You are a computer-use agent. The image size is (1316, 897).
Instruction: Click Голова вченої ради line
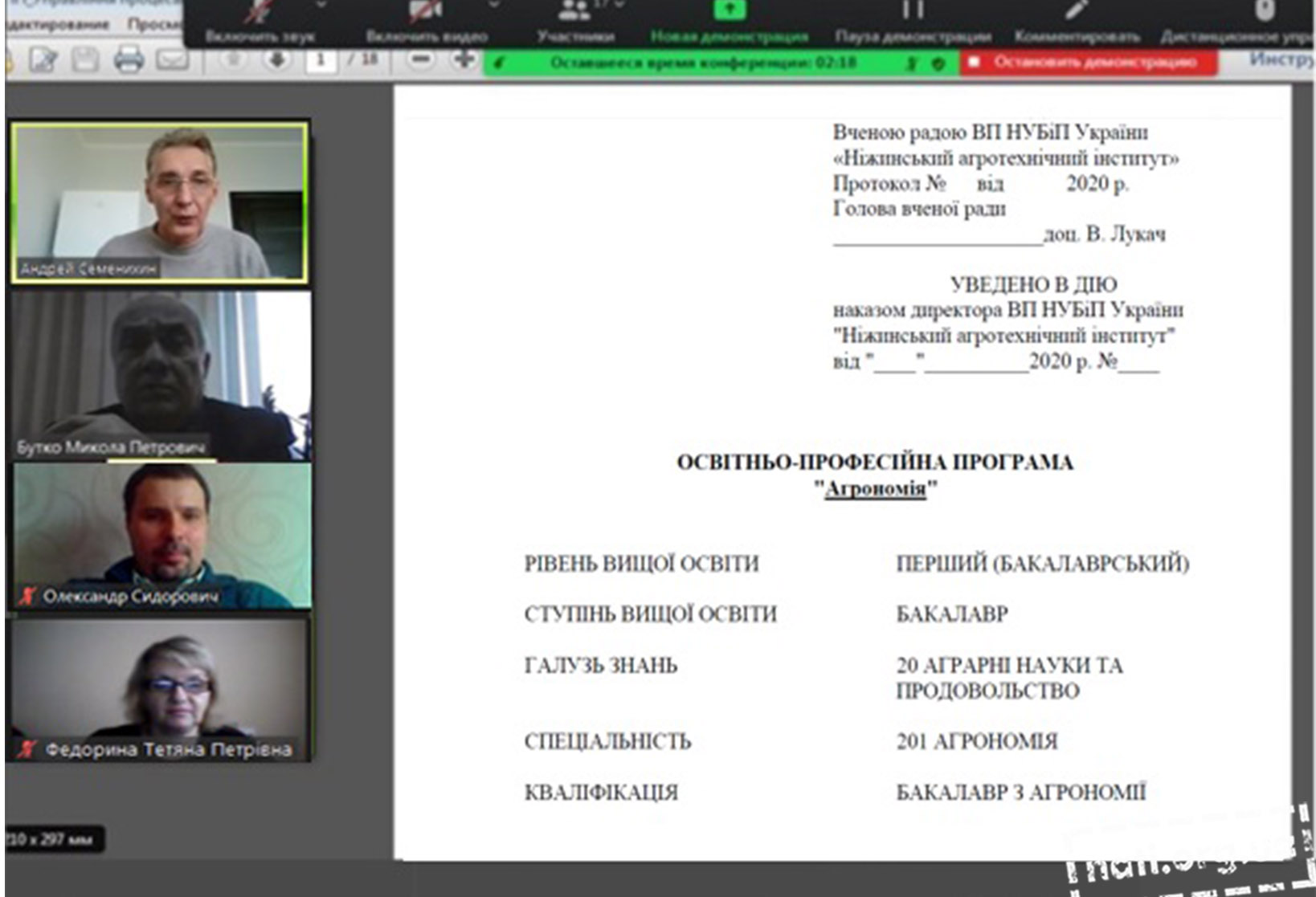pyautogui.click(x=919, y=210)
